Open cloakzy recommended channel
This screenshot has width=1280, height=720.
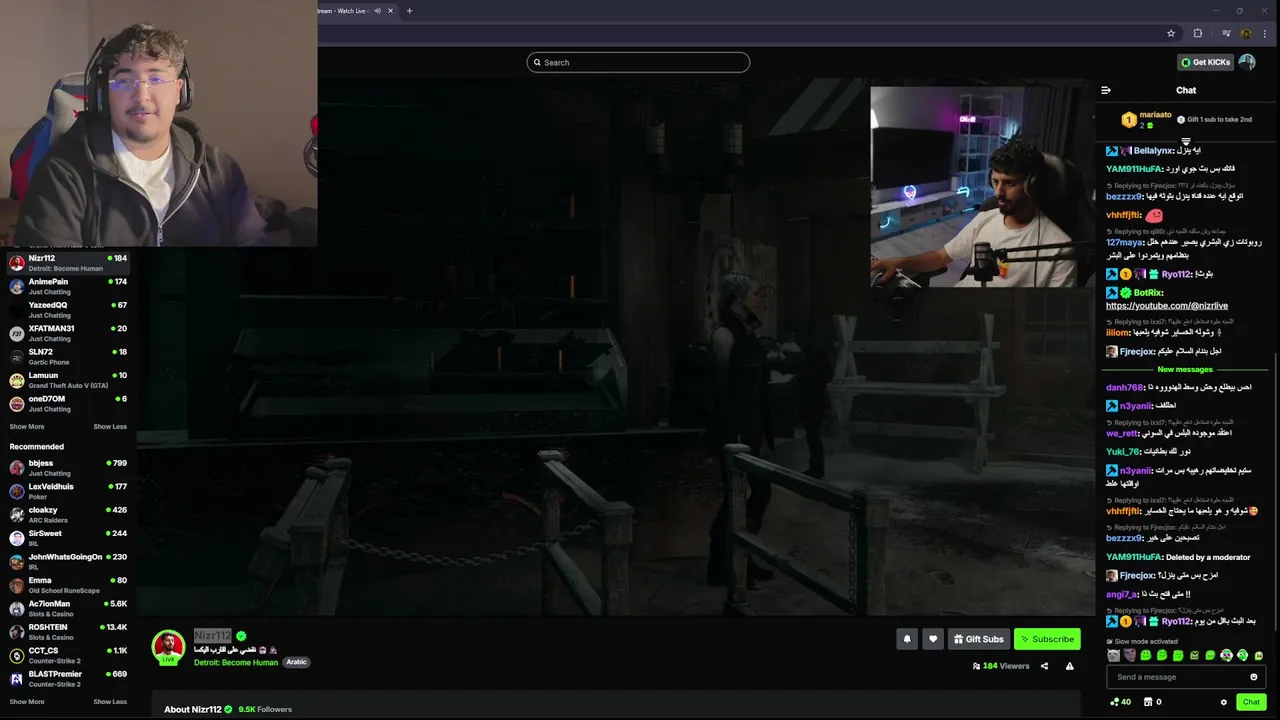[68, 514]
